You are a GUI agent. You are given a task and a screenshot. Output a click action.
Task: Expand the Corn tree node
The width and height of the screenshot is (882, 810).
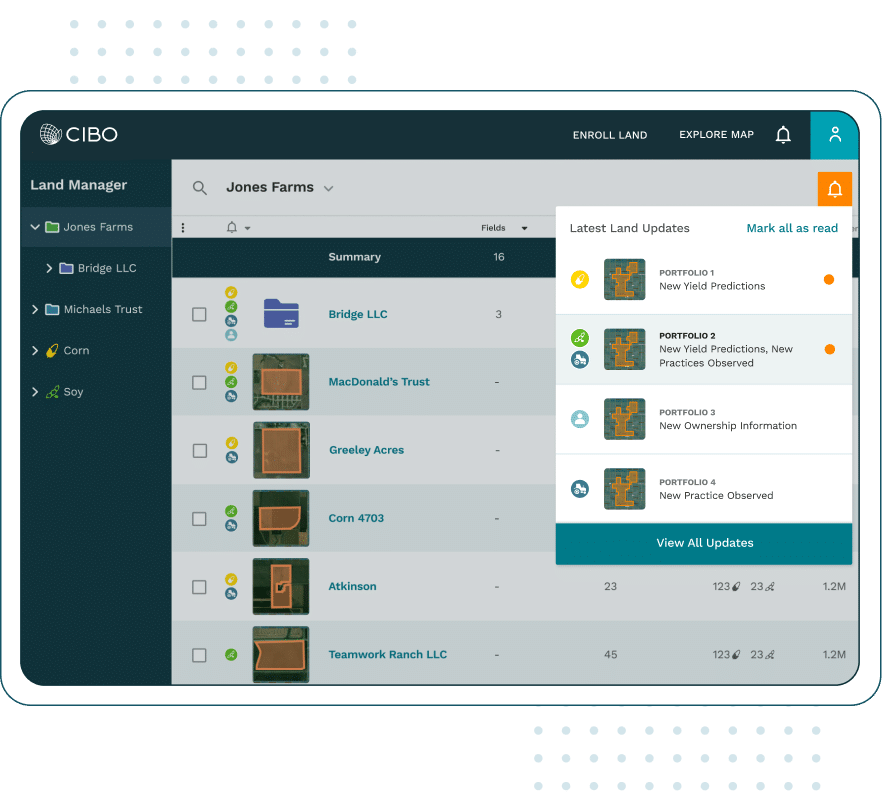pyautogui.click(x=35, y=350)
